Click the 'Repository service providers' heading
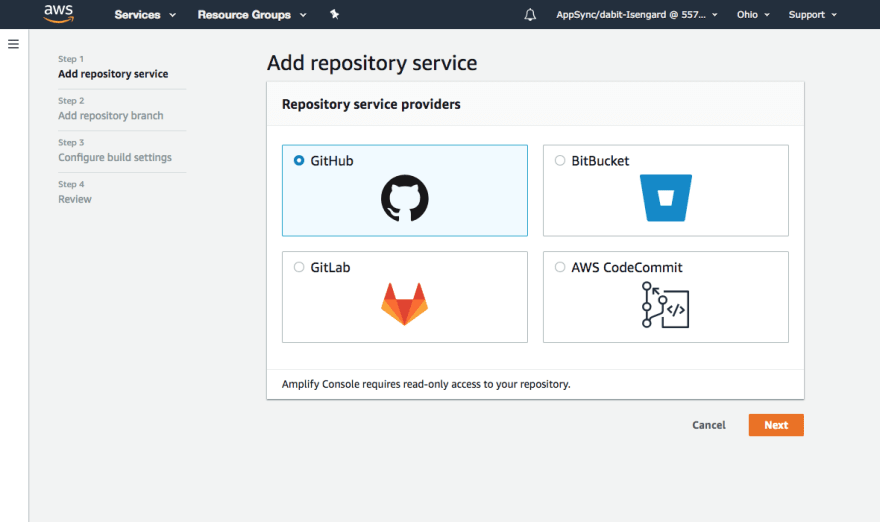Screen dimensions: 880x522 [x=371, y=104]
